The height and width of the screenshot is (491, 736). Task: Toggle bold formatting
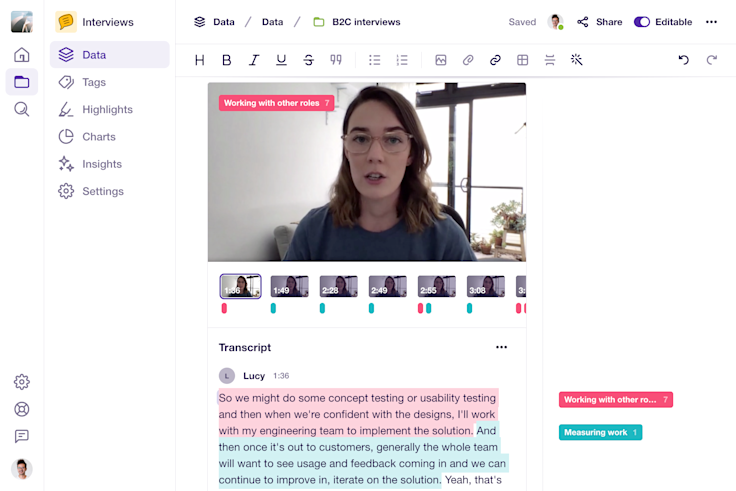[227, 60]
